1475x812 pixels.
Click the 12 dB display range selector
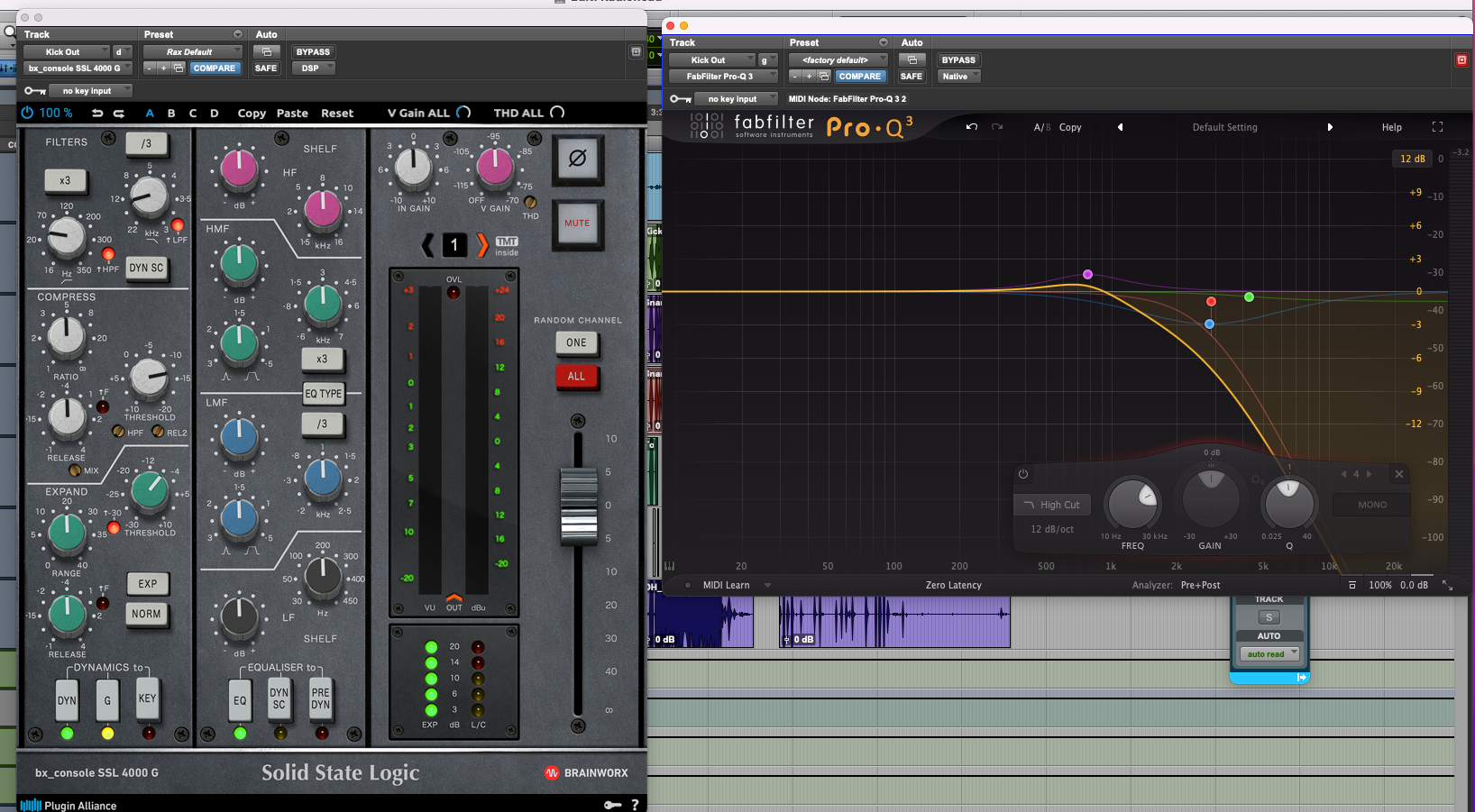[1413, 159]
